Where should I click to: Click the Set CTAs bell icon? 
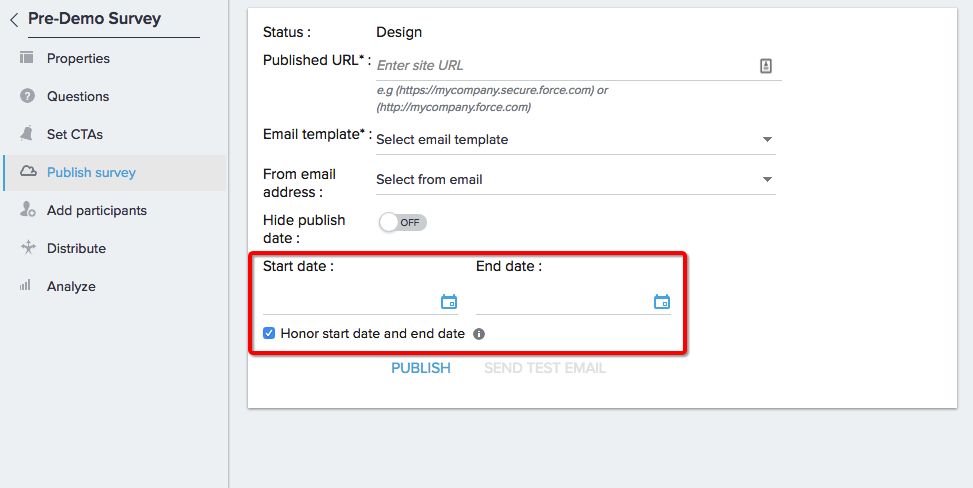click(x=26, y=133)
